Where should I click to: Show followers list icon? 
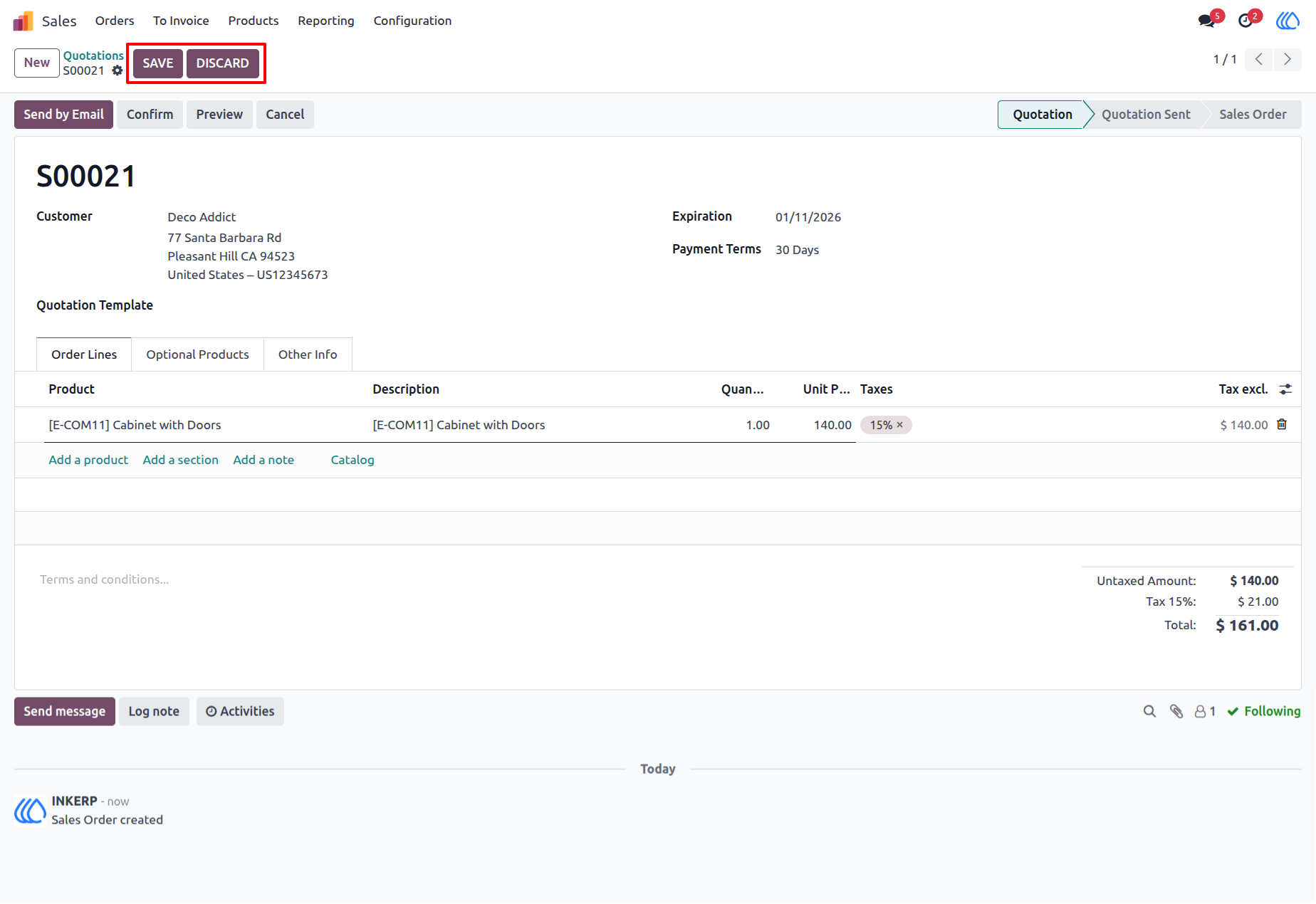click(1205, 711)
